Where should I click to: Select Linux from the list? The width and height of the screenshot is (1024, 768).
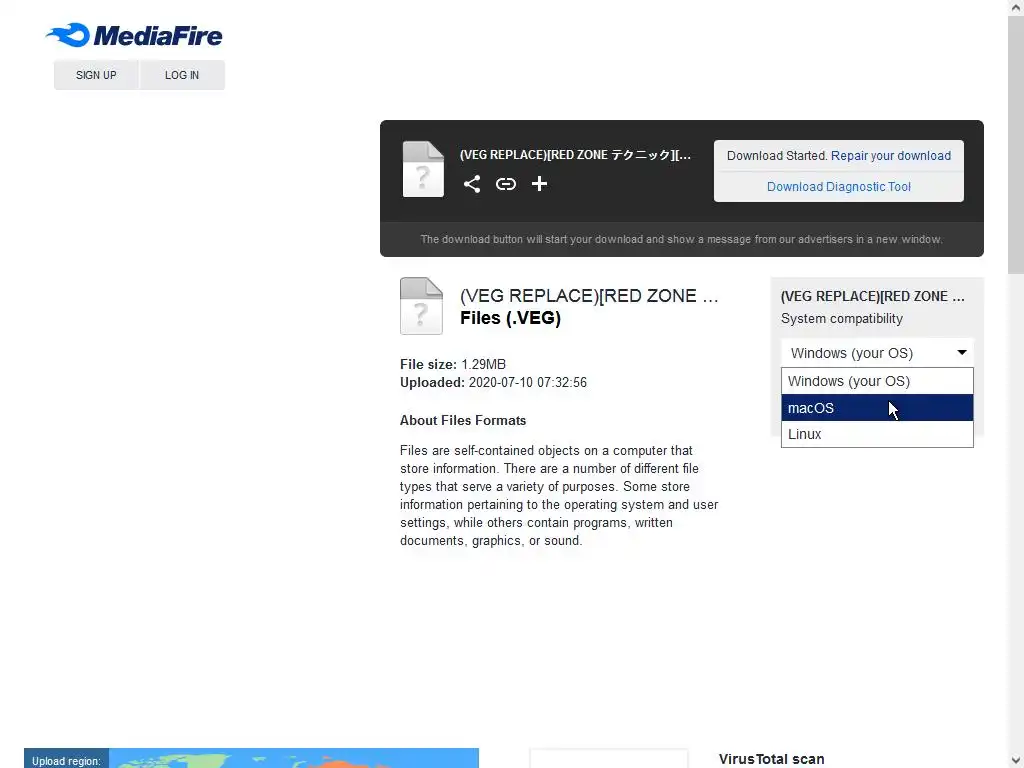(877, 434)
